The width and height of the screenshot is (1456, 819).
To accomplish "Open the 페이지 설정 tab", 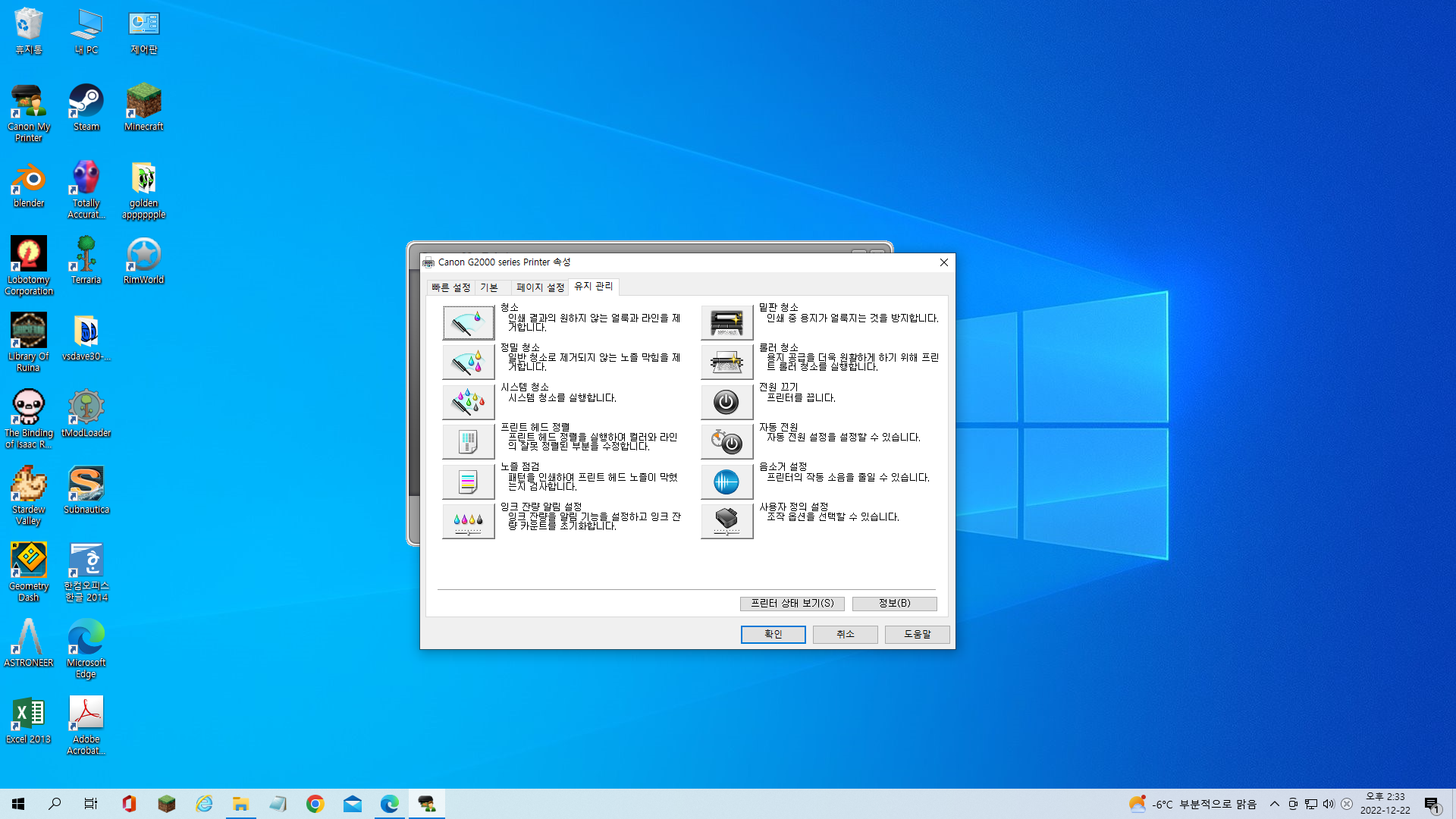I will click(x=540, y=287).
